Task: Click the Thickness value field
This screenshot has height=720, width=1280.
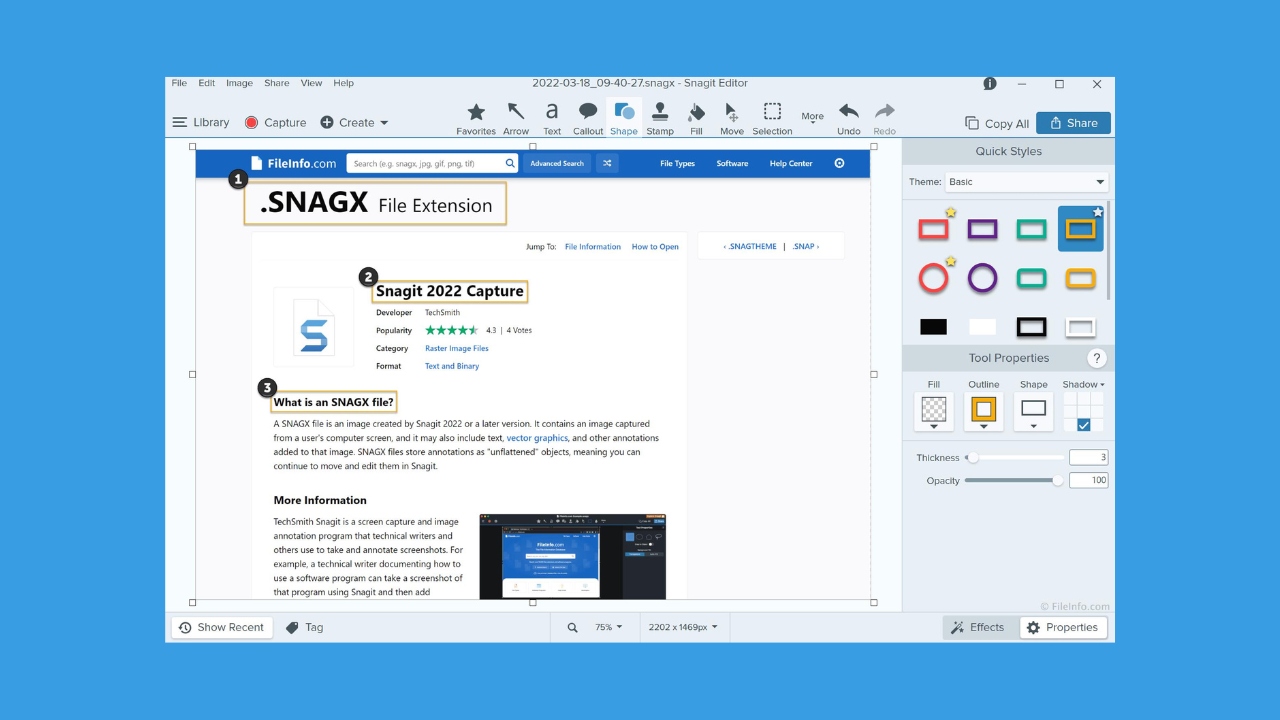Action: (x=1088, y=457)
